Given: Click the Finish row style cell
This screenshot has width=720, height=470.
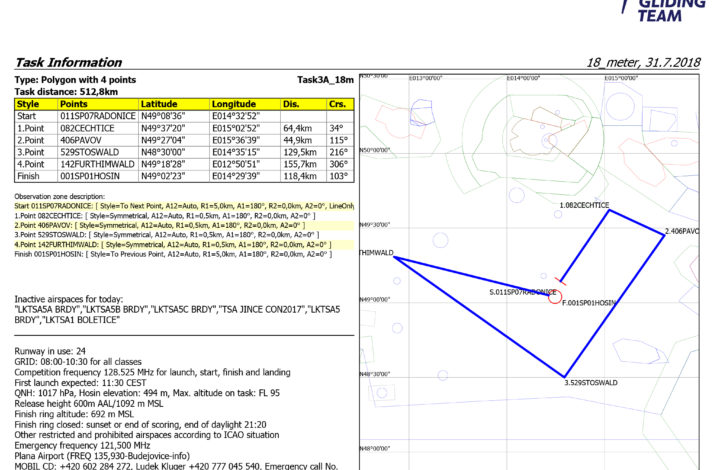Looking at the screenshot, I should coord(29,176).
